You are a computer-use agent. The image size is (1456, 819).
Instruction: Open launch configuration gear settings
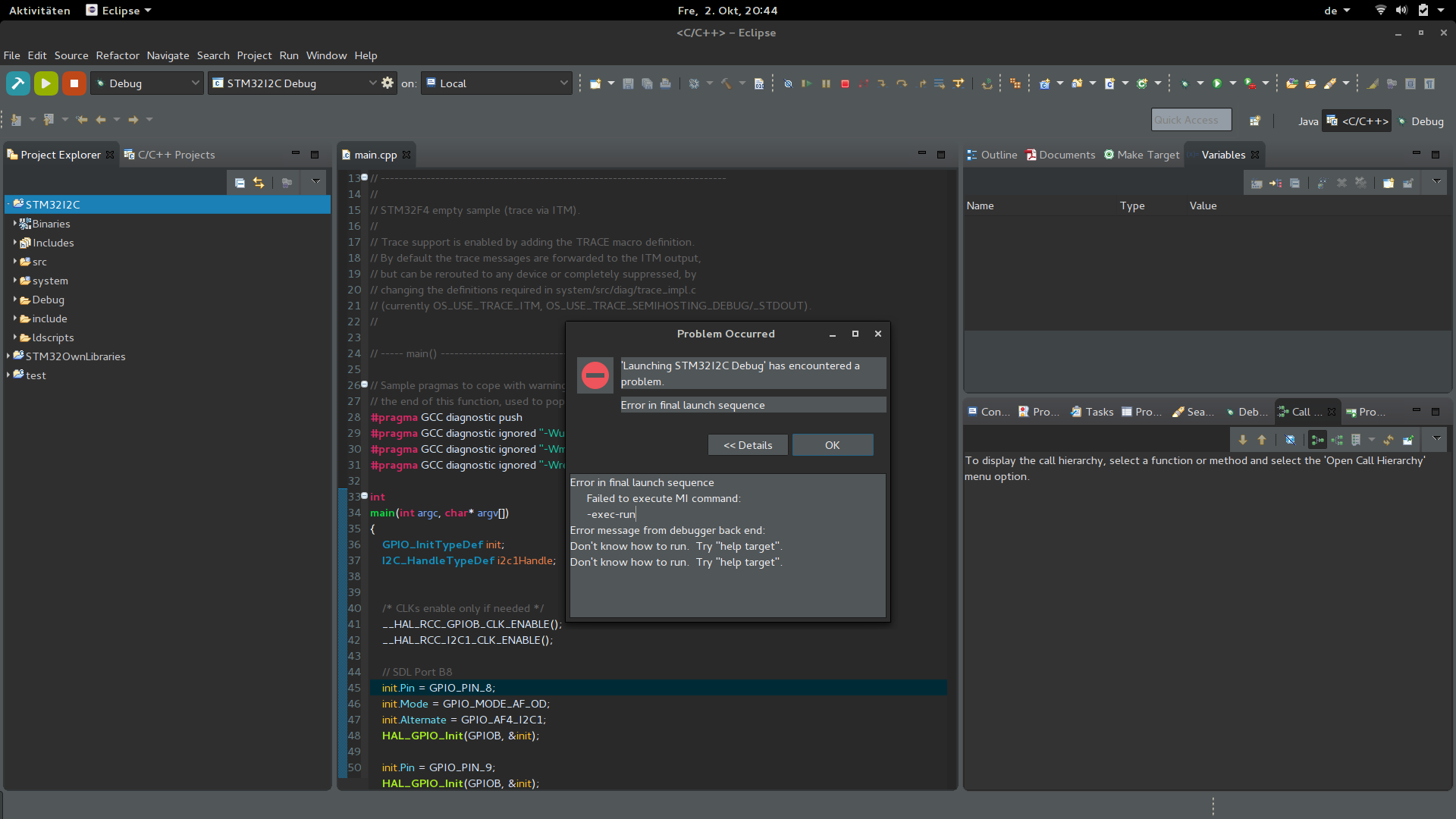pyautogui.click(x=388, y=83)
